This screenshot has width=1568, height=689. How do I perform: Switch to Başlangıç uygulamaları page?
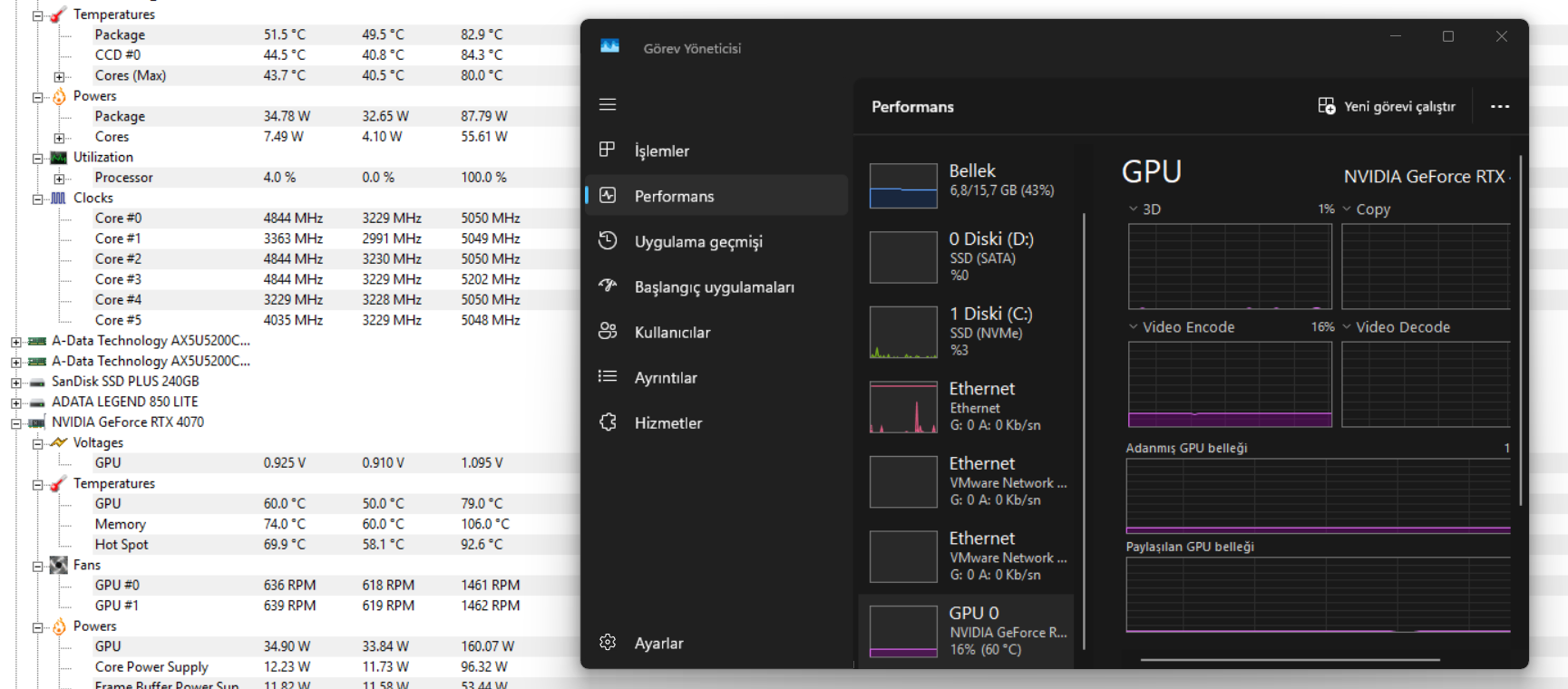[x=716, y=286]
